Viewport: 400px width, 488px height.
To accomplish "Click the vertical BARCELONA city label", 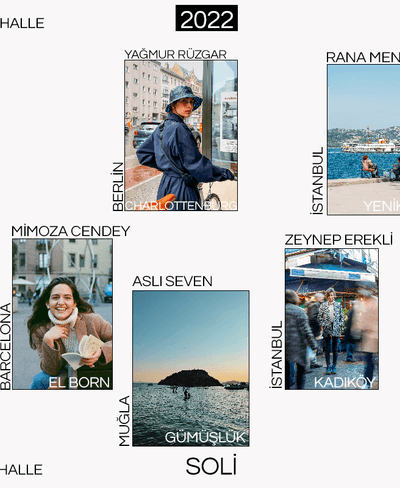I will (x=6, y=346).
